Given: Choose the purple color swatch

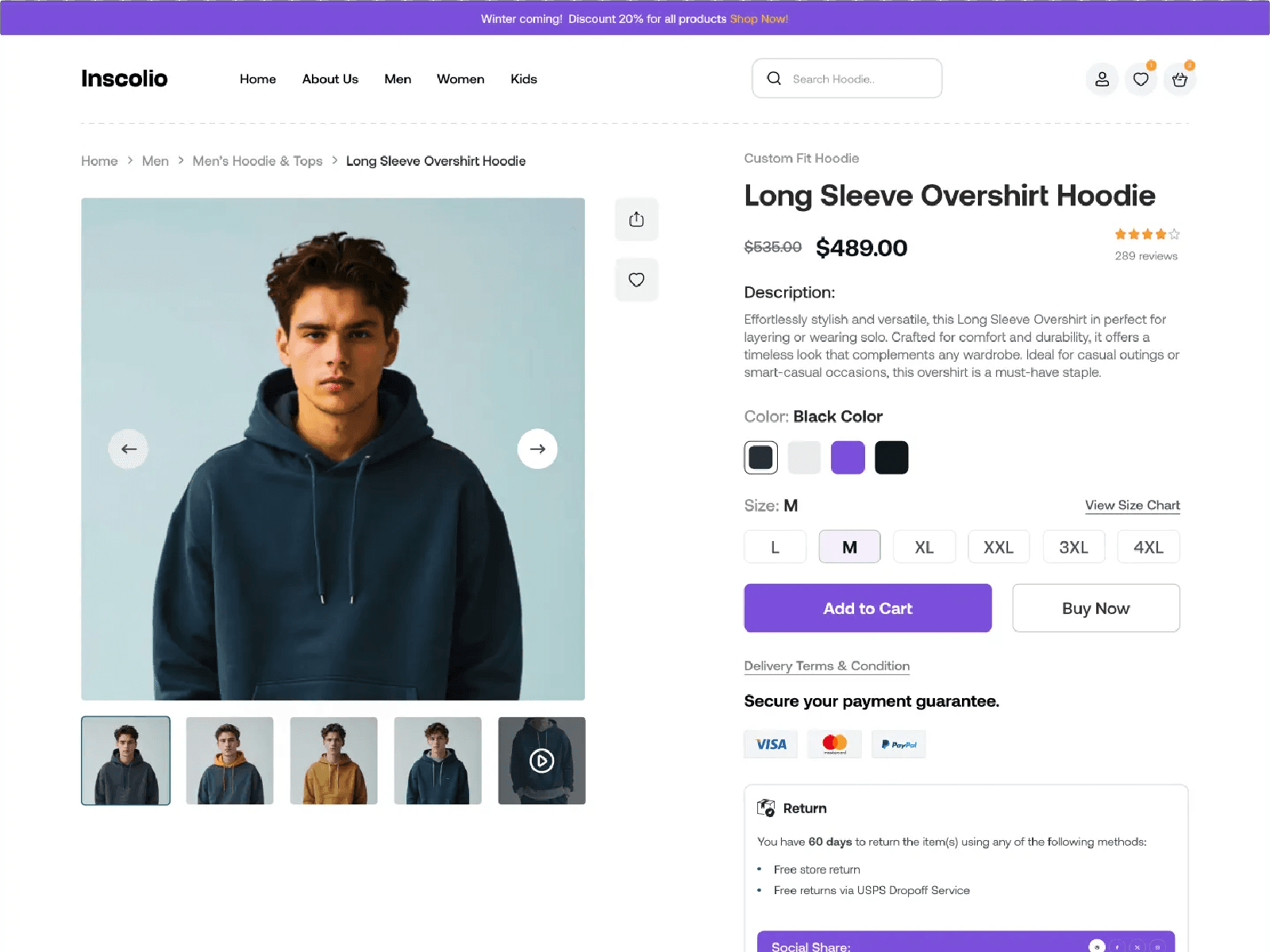Looking at the screenshot, I should [x=848, y=458].
